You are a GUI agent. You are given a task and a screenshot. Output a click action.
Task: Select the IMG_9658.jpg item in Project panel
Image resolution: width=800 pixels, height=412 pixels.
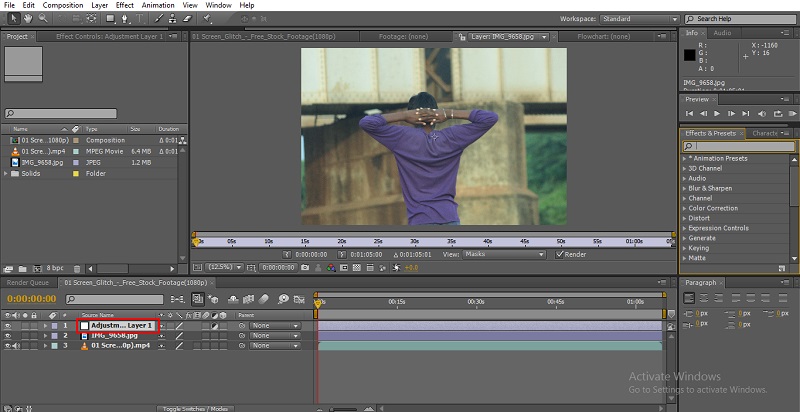click(42, 162)
